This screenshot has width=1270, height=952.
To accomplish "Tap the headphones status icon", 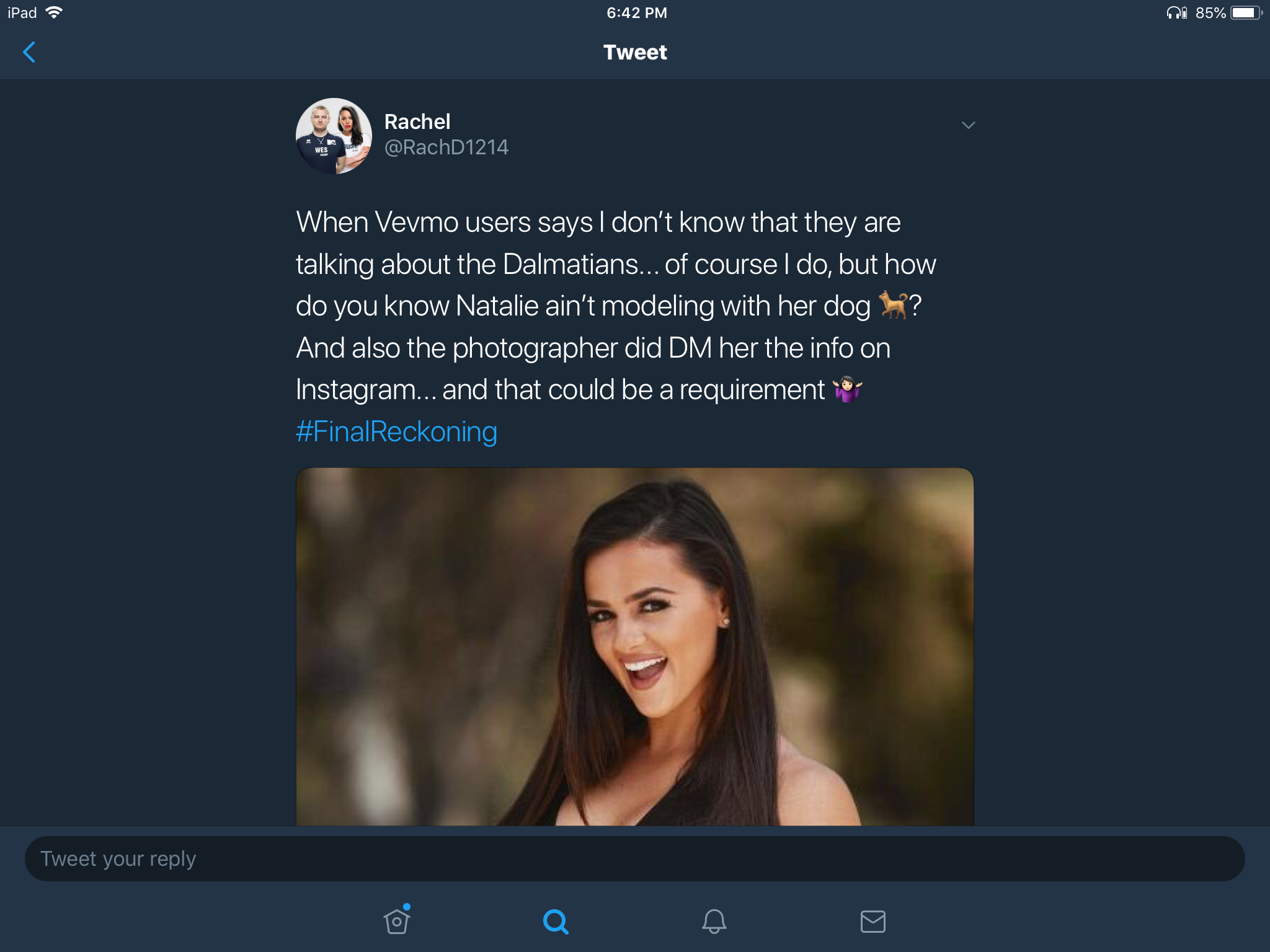I will pos(1176,12).
